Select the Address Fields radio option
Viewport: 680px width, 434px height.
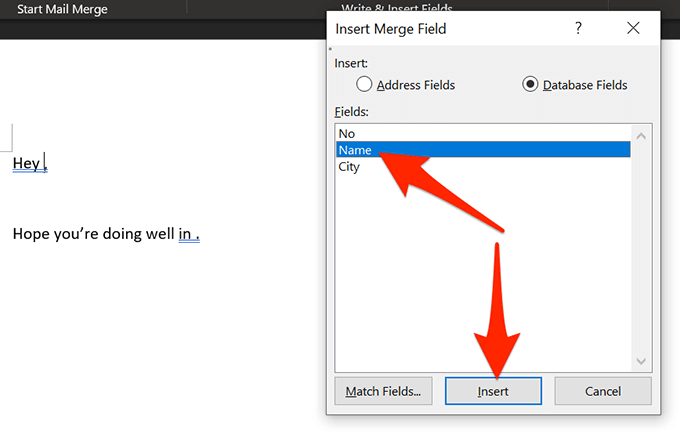click(x=365, y=85)
